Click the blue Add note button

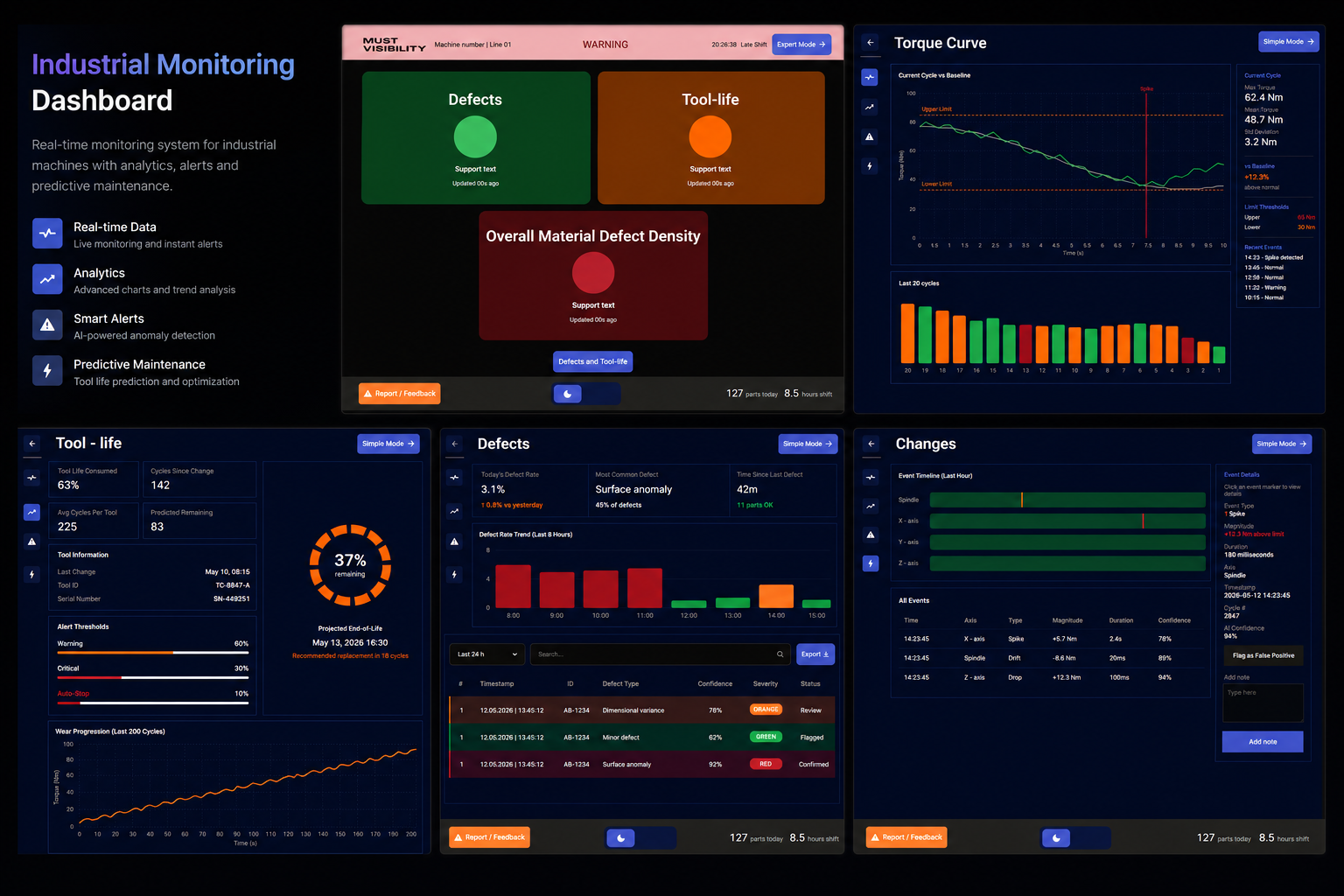coord(1263,742)
